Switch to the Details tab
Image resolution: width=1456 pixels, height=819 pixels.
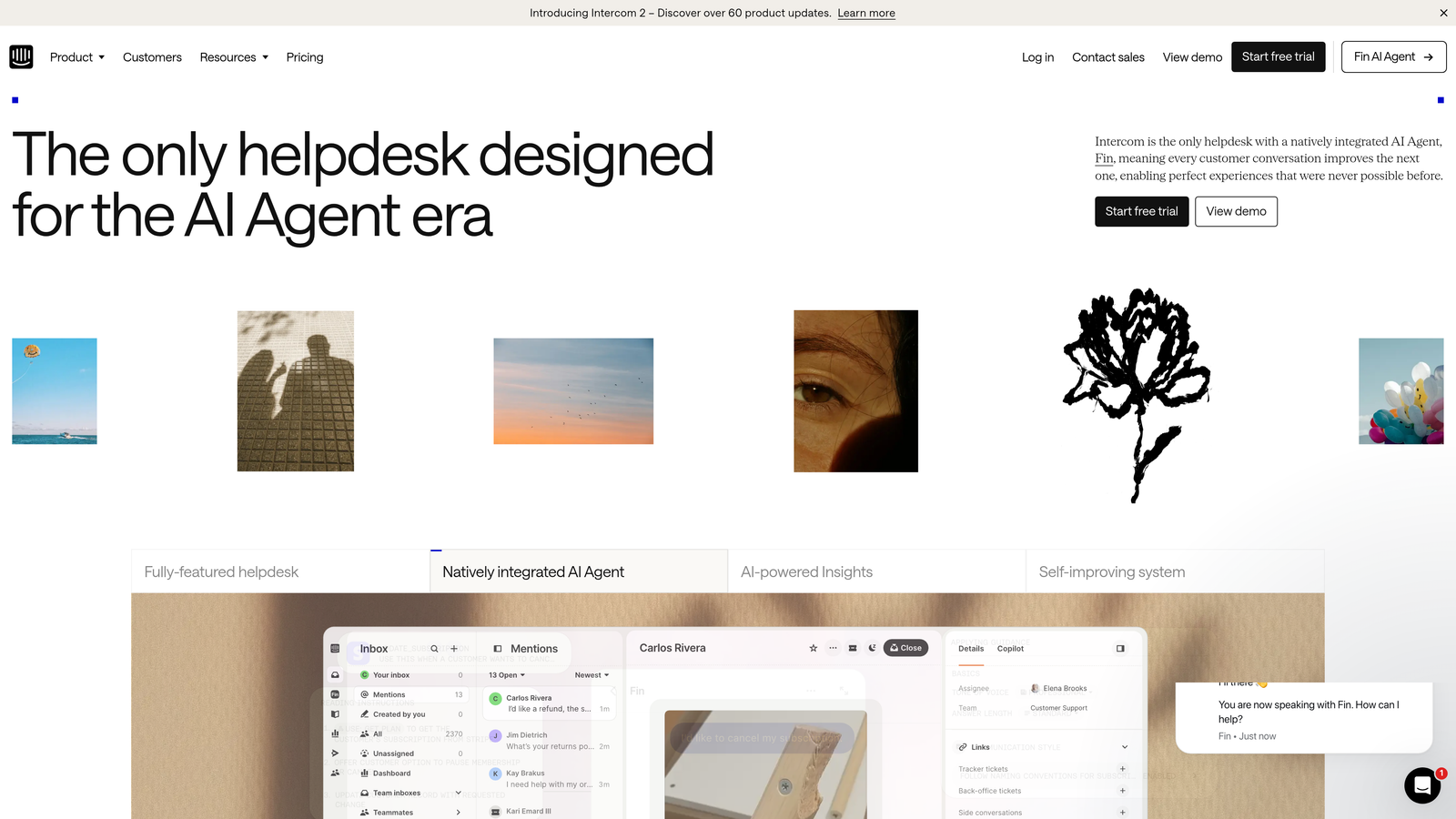(971, 649)
